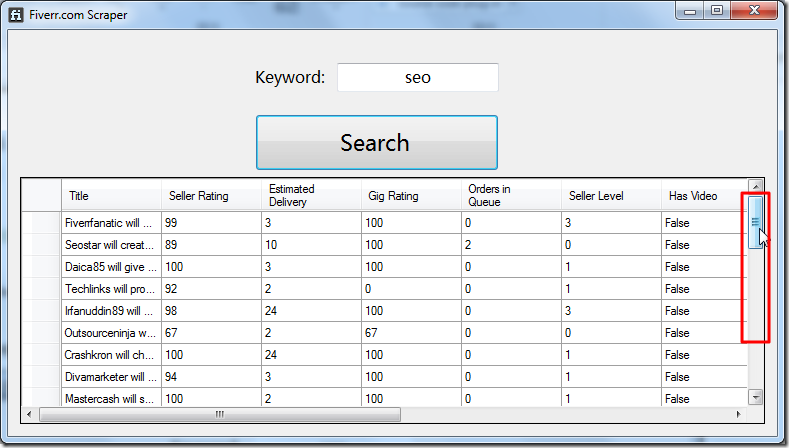Click the Fiverrfanatic row header selector

[x=42, y=222]
